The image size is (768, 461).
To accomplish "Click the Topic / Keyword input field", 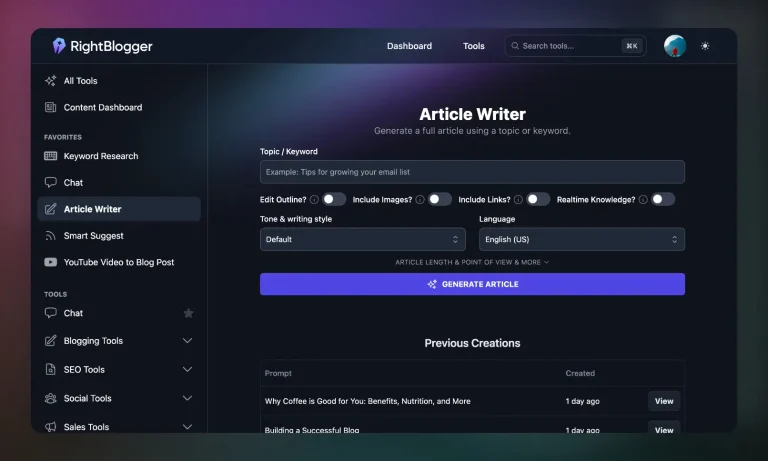I will pos(472,172).
